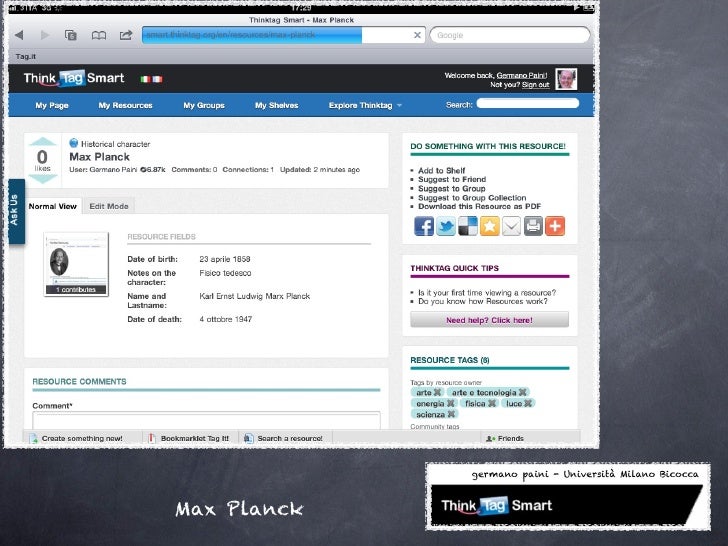Screen dimensions: 728x546
Task: Remove the luce tag
Action: 528,403
